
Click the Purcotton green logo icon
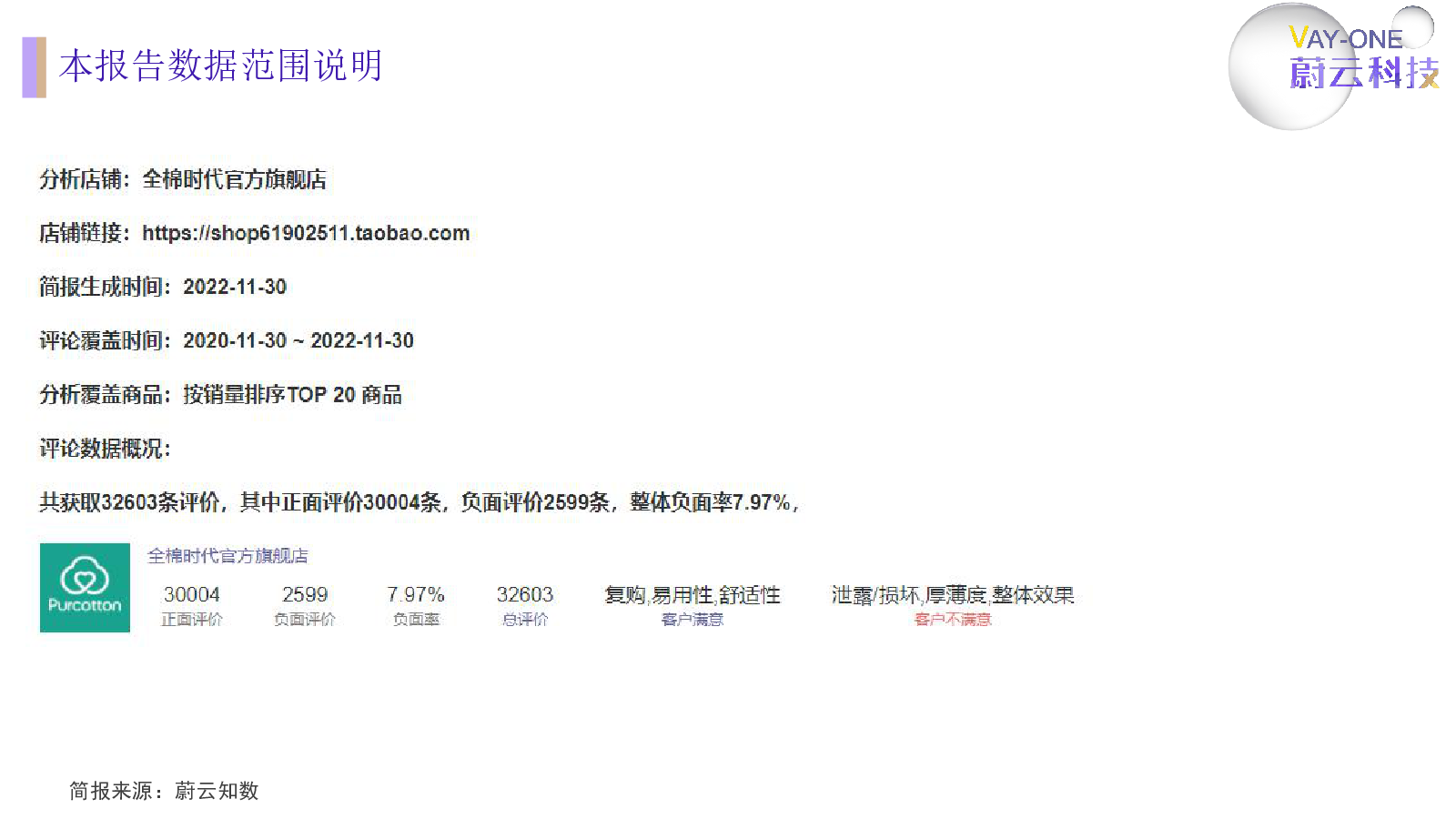85,587
